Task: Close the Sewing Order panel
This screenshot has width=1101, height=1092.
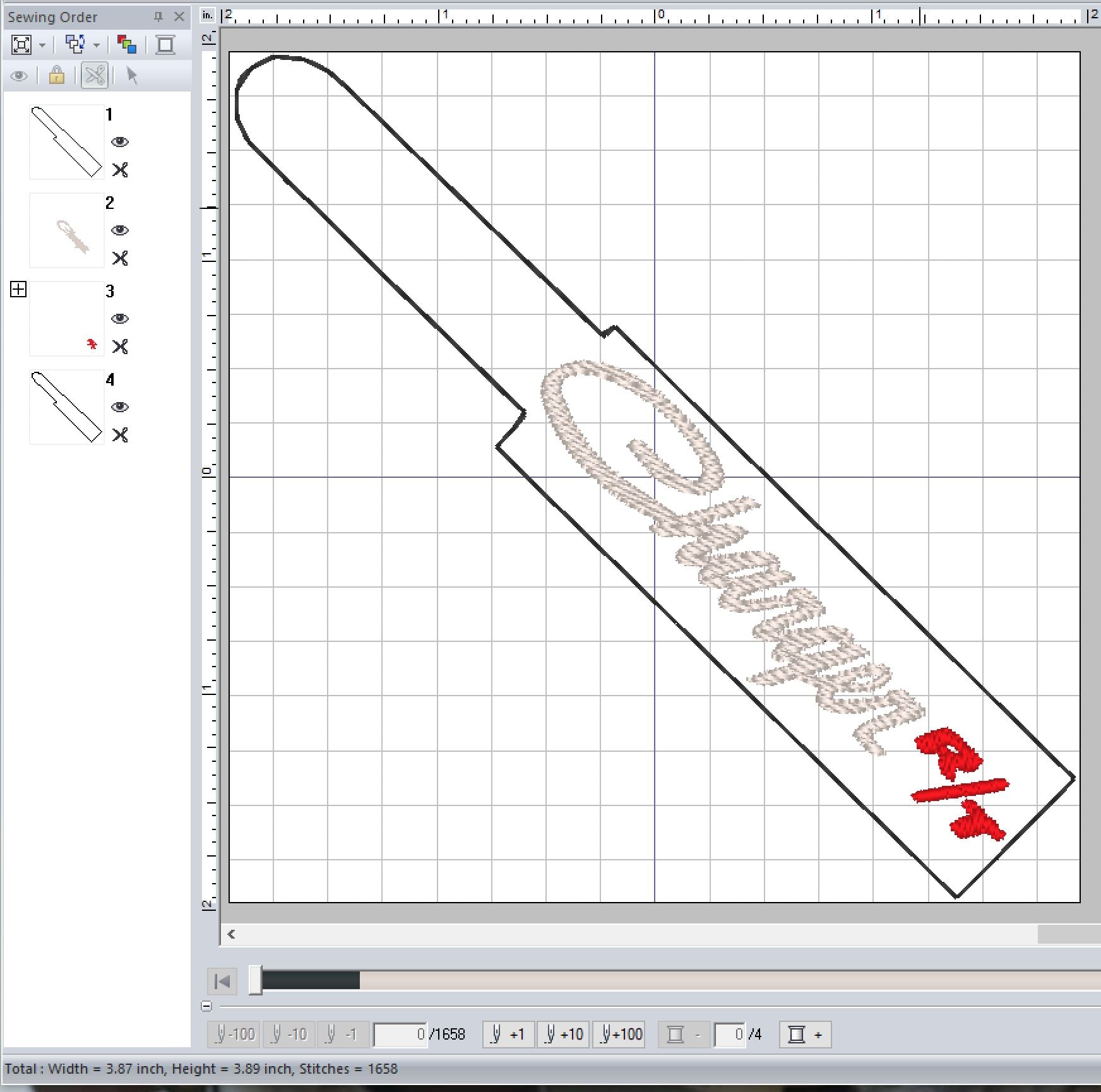Action: tap(179, 17)
